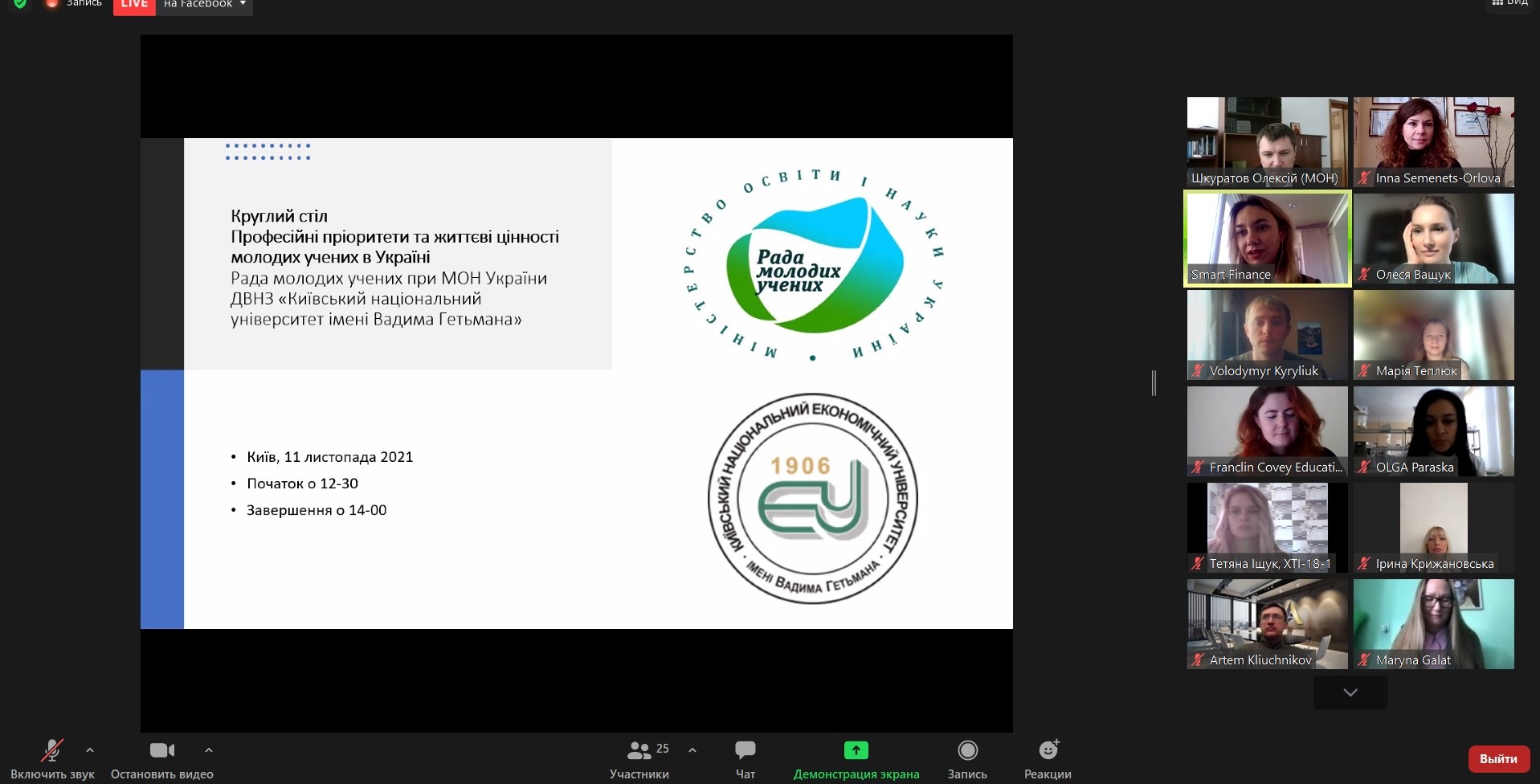Open the LIVE on Facebook dropdown

[243, 4]
